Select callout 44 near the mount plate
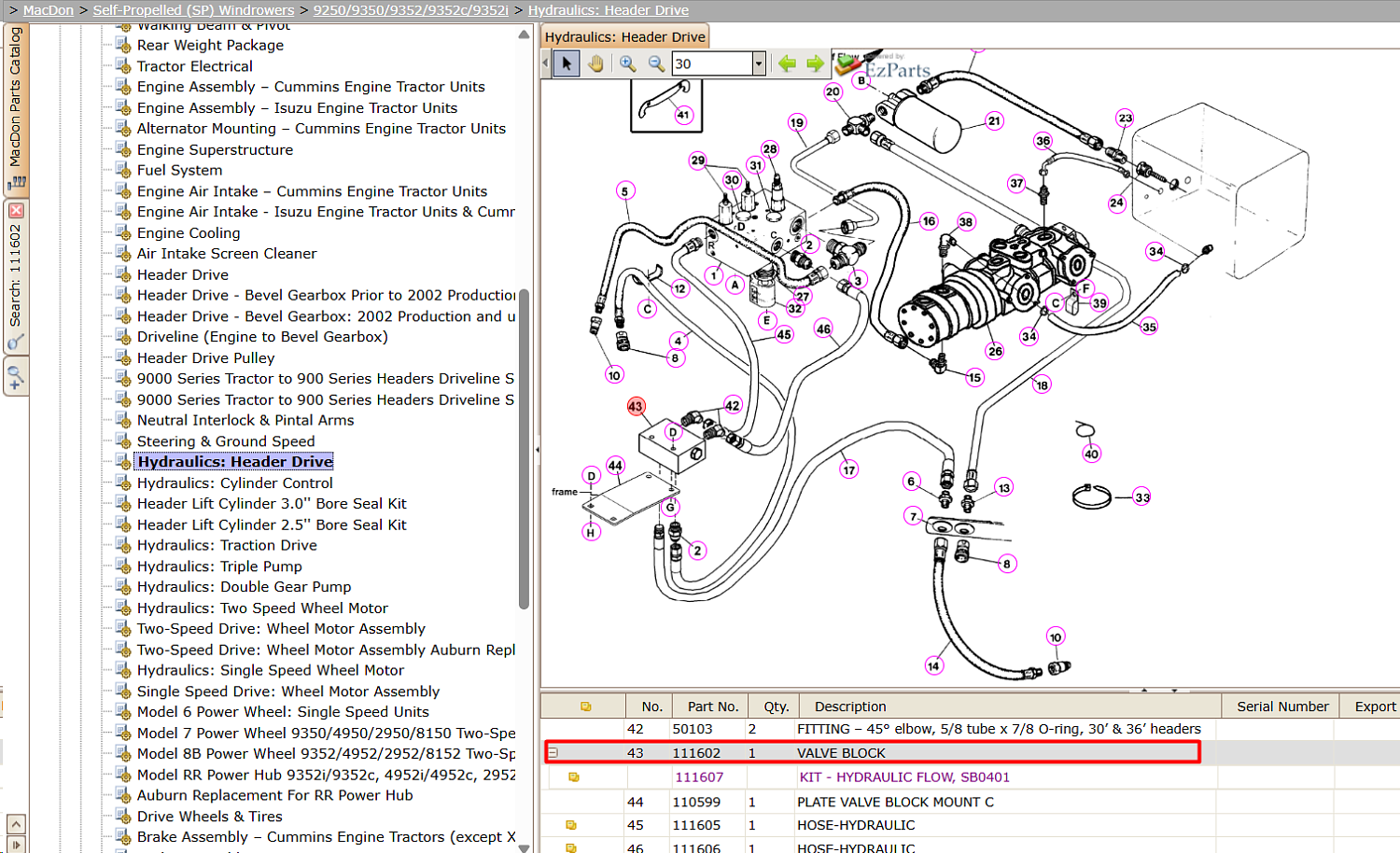Screen dimensions: 1400x853 pyautogui.click(x=615, y=465)
